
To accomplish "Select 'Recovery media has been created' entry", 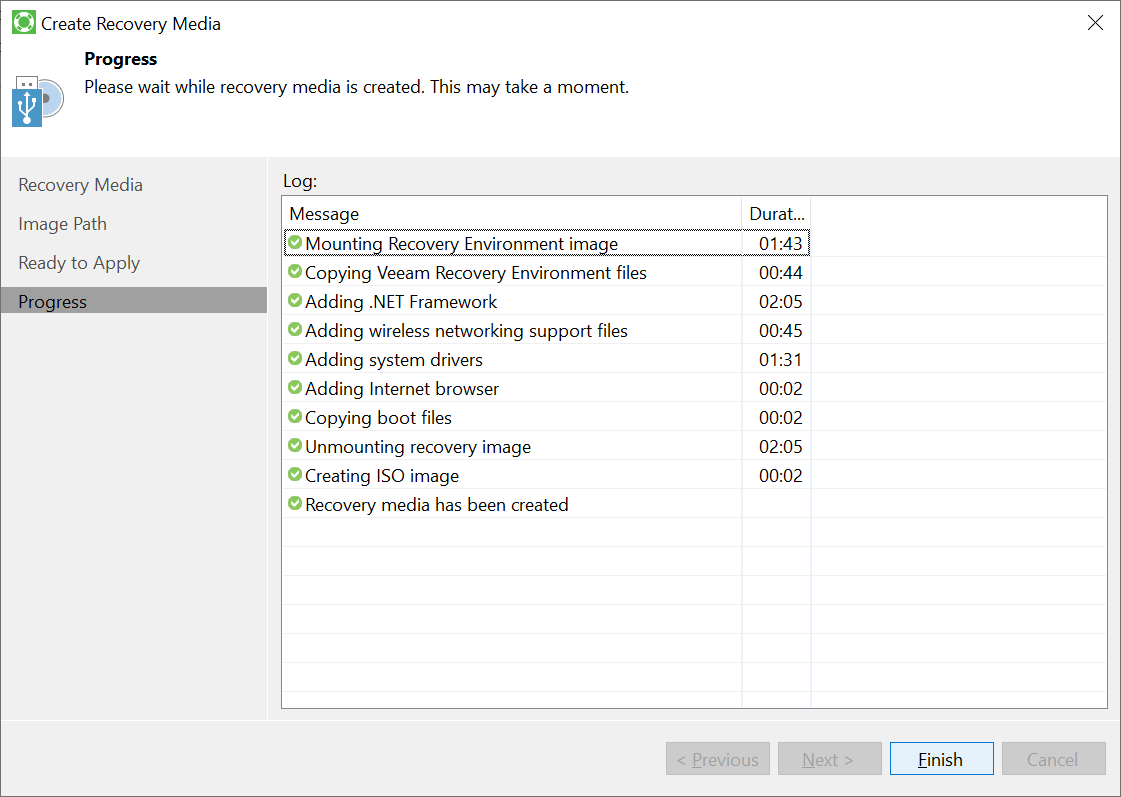I will pos(436,505).
